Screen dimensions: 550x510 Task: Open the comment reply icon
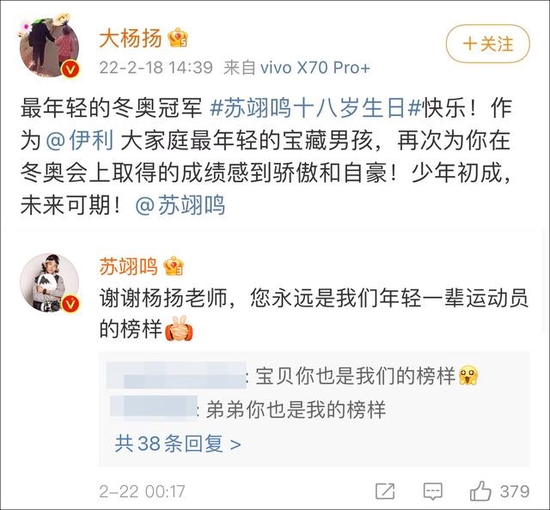pos(433,491)
